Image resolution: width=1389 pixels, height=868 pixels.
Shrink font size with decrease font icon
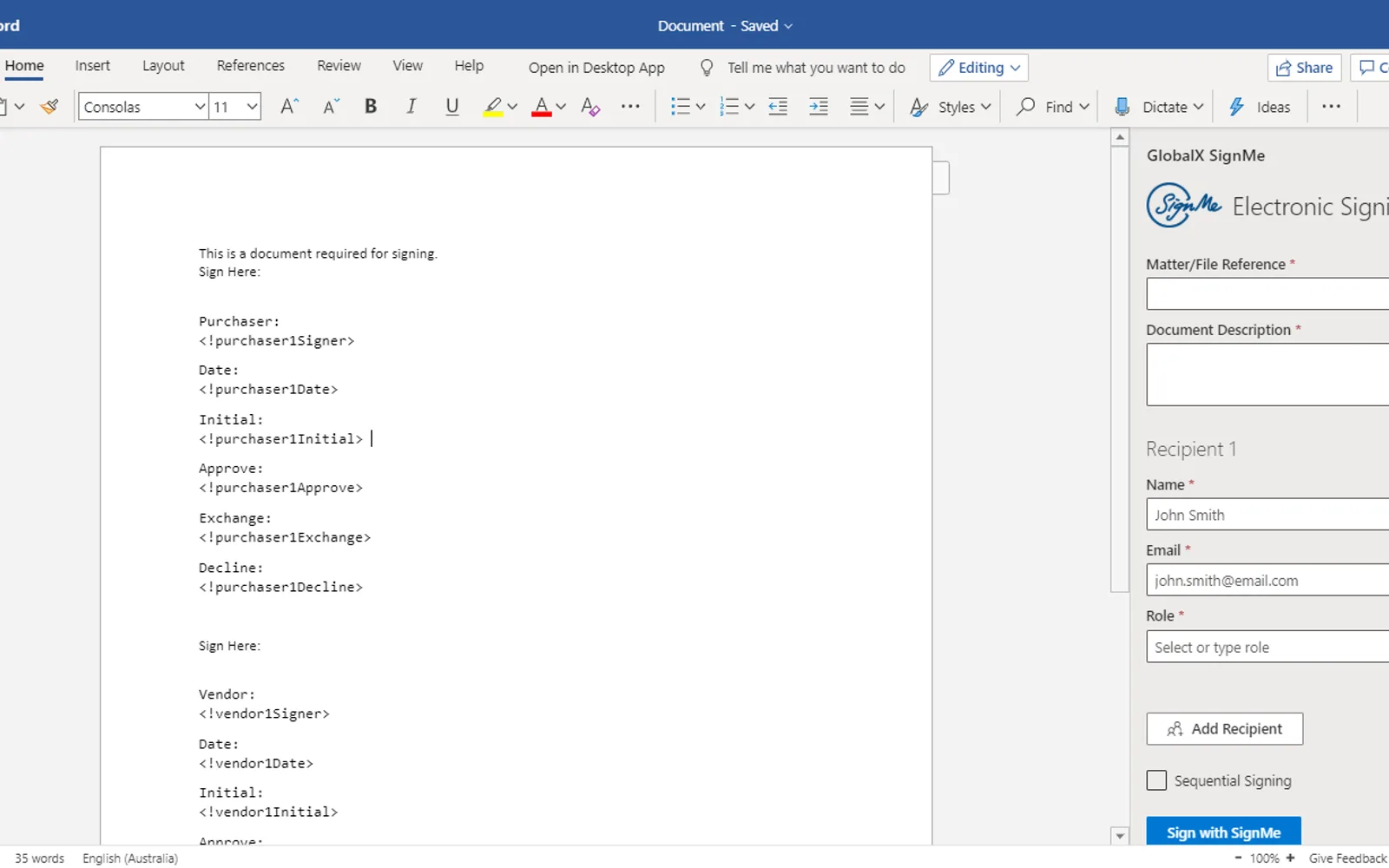click(x=331, y=107)
